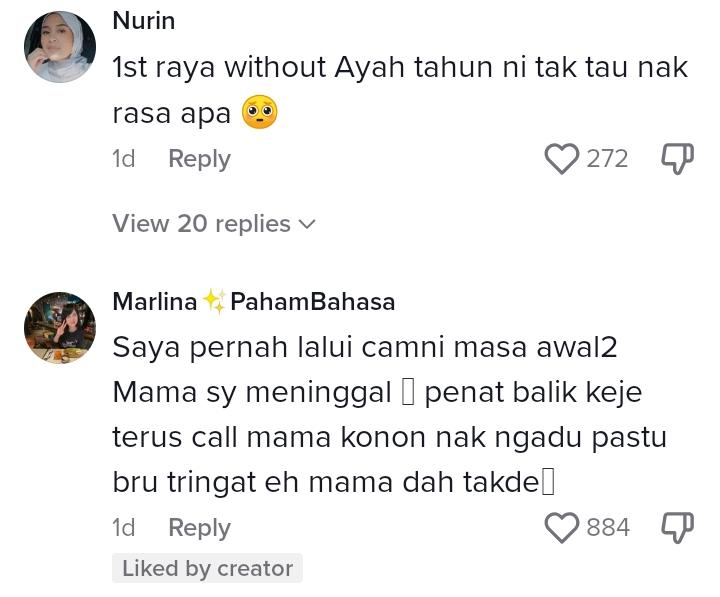Click the pleading face emoji in Nurin's comment
The width and height of the screenshot is (720, 597).
click(x=260, y=113)
